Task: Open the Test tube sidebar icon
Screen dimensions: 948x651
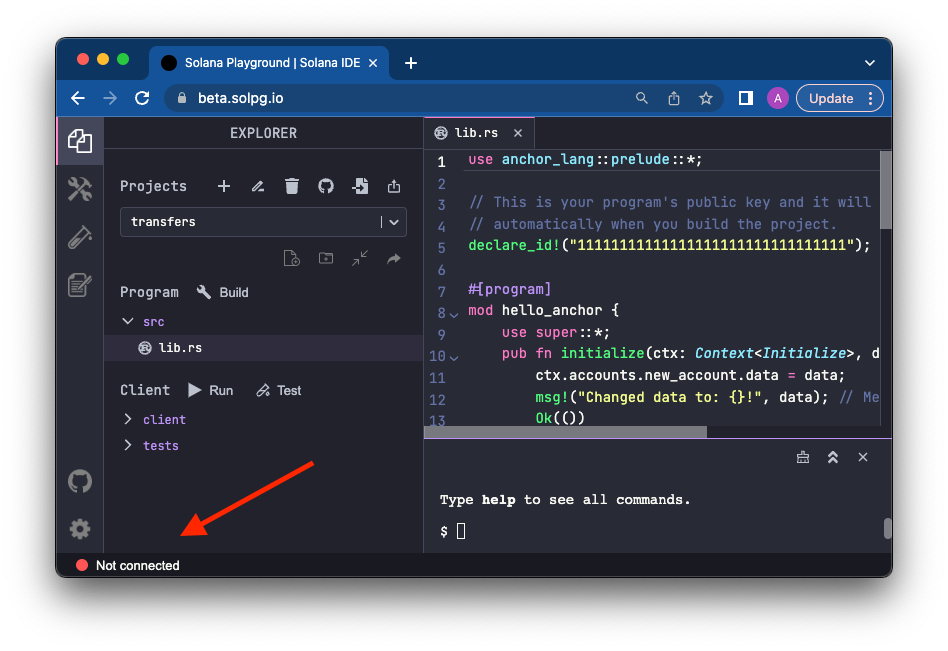Action: click(x=80, y=237)
